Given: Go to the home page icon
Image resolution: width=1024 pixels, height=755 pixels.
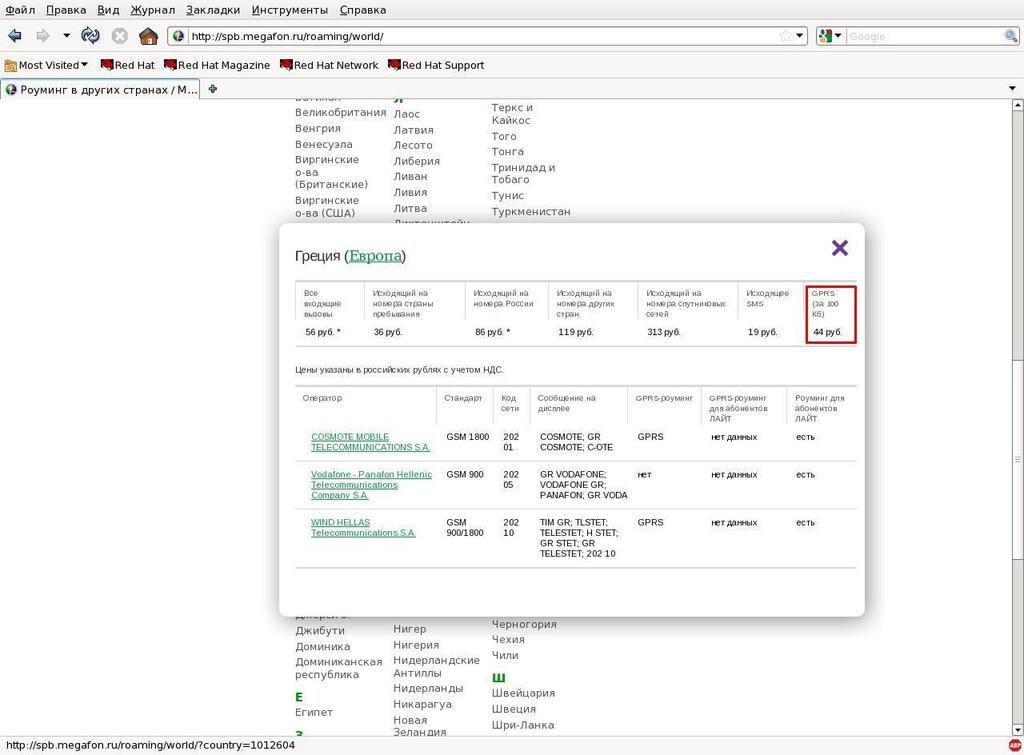Looking at the screenshot, I should click(148, 36).
